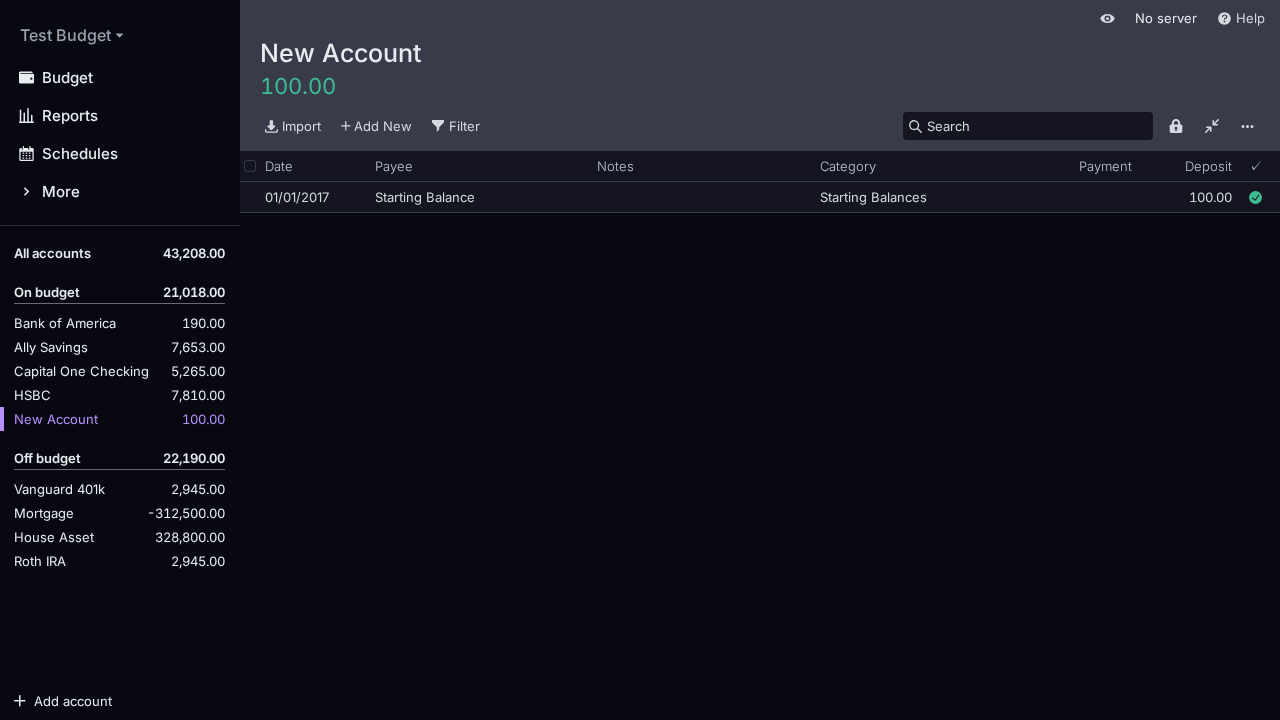Toggle privacy mode with the eye icon
The width and height of the screenshot is (1280, 720).
pos(1107,19)
